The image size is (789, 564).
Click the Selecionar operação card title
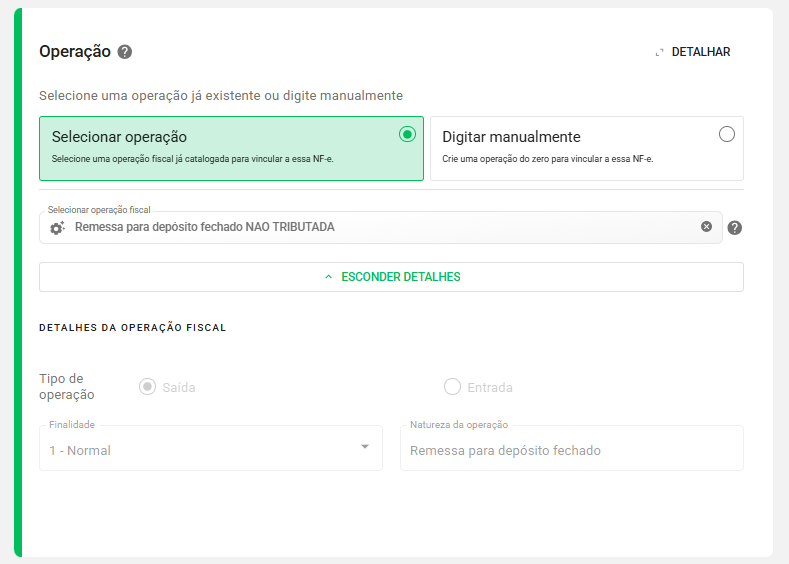119,137
